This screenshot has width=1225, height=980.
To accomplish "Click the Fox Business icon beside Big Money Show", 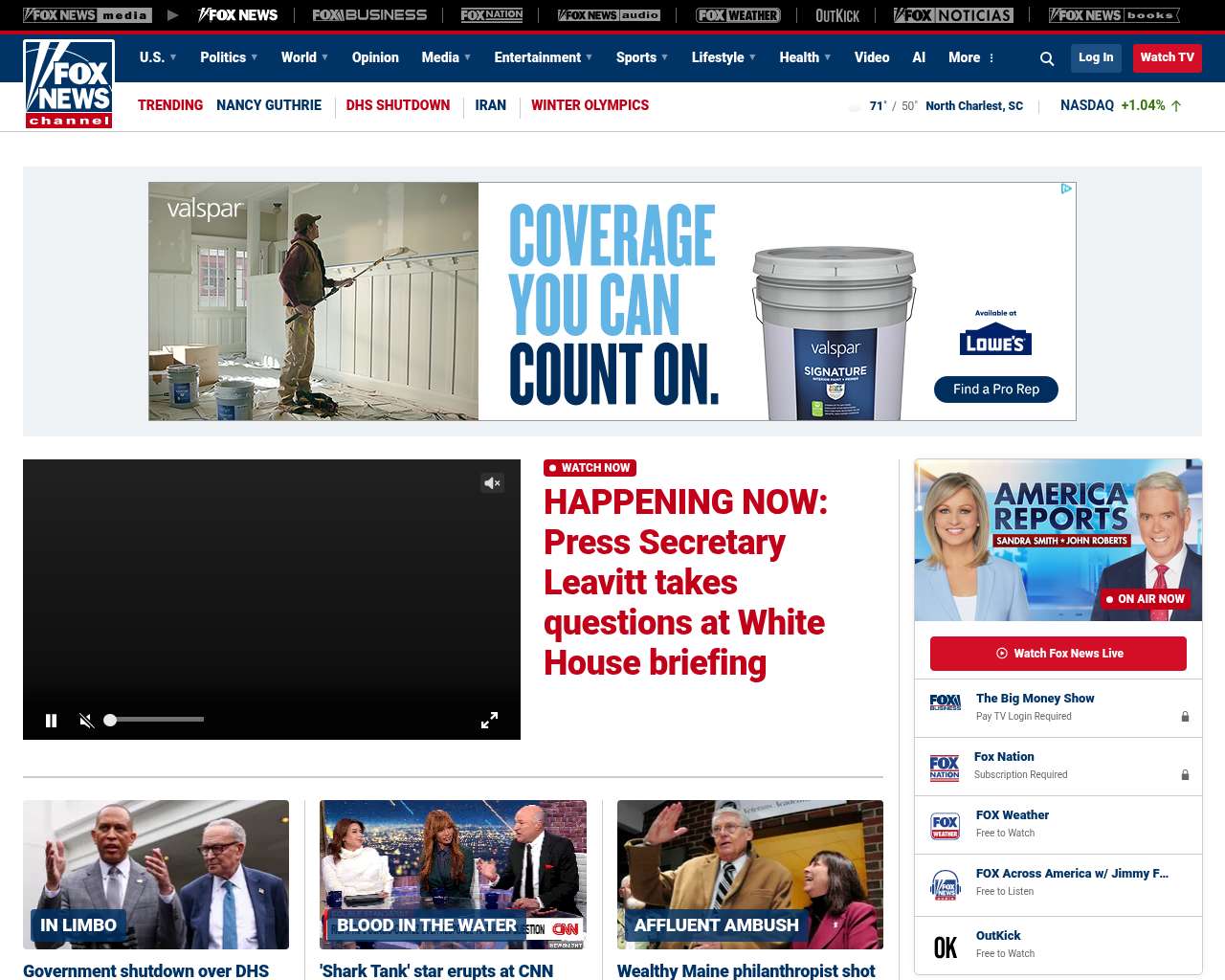I will (946, 703).
